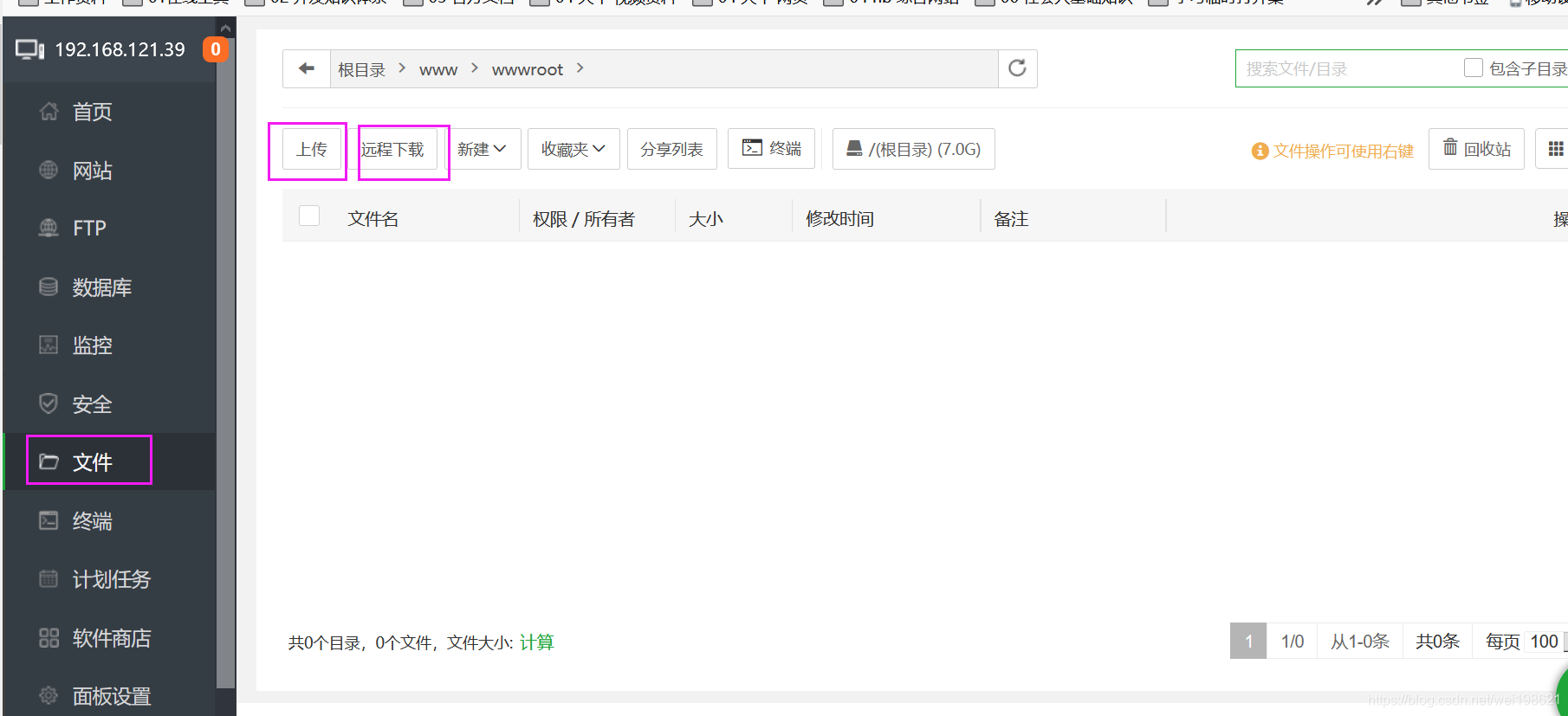The width and height of the screenshot is (1568, 716).
Task: Expand the 新建 dropdown
Action: 482,149
